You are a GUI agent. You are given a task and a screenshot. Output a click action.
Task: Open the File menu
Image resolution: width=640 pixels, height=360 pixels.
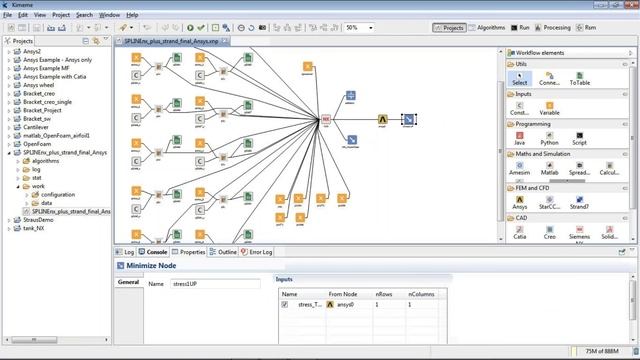click(x=7, y=15)
